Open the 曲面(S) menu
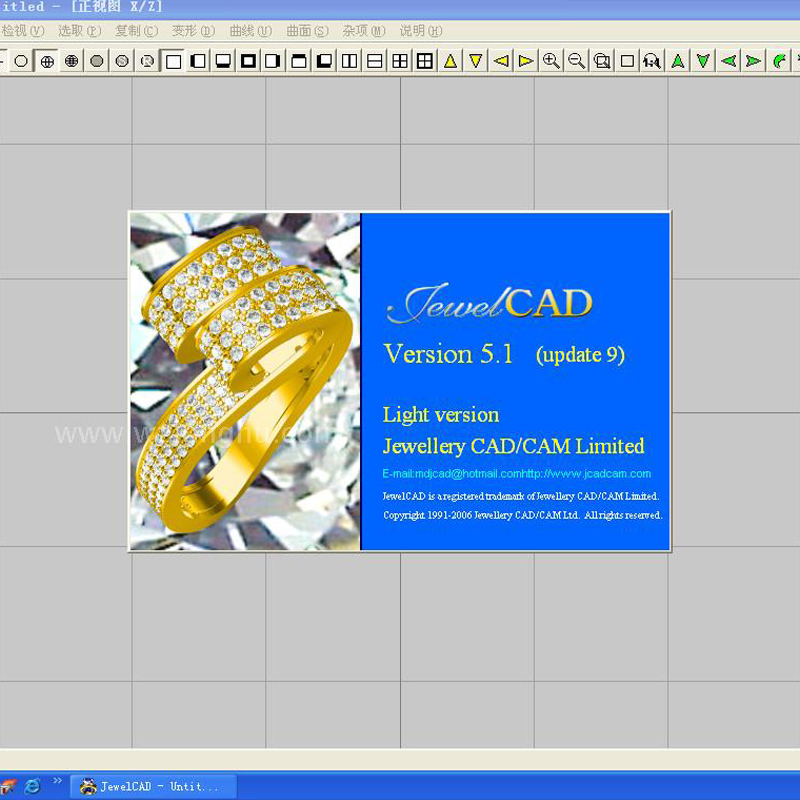 click(x=307, y=31)
